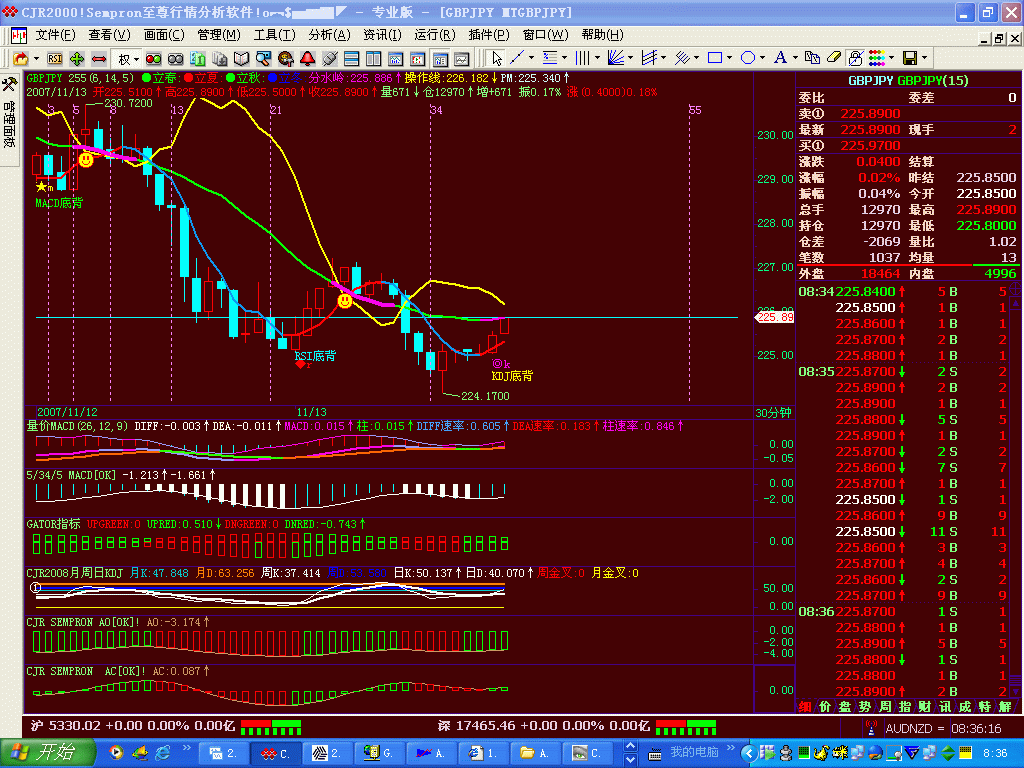This screenshot has width=1024, height=768.
Task: Click the gray double-circle toolbar icon
Action: 176,59
